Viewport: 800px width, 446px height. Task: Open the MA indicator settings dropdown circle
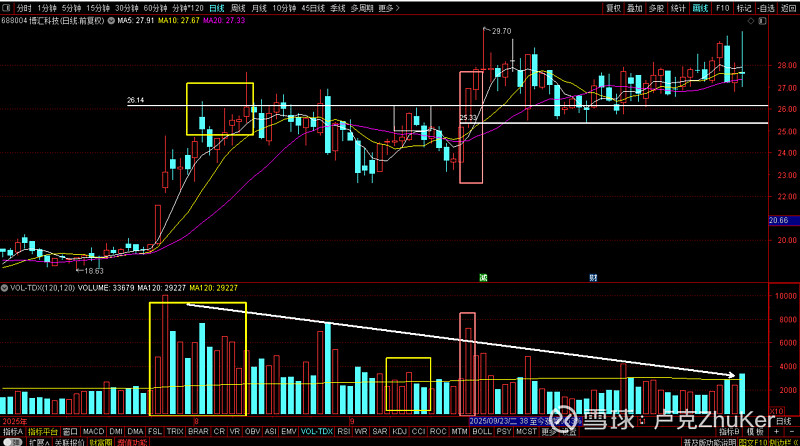(x=111, y=21)
